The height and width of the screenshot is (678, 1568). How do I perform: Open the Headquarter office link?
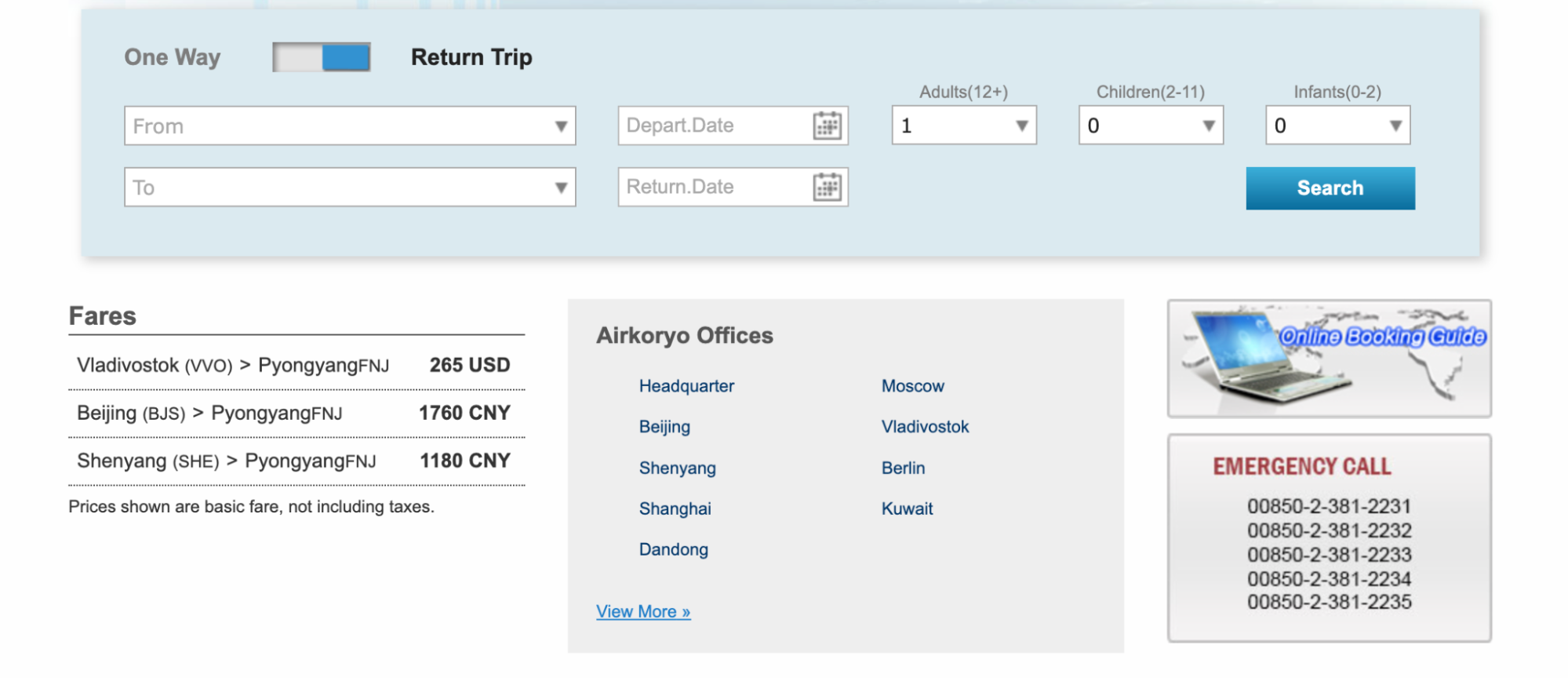click(x=686, y=386)
